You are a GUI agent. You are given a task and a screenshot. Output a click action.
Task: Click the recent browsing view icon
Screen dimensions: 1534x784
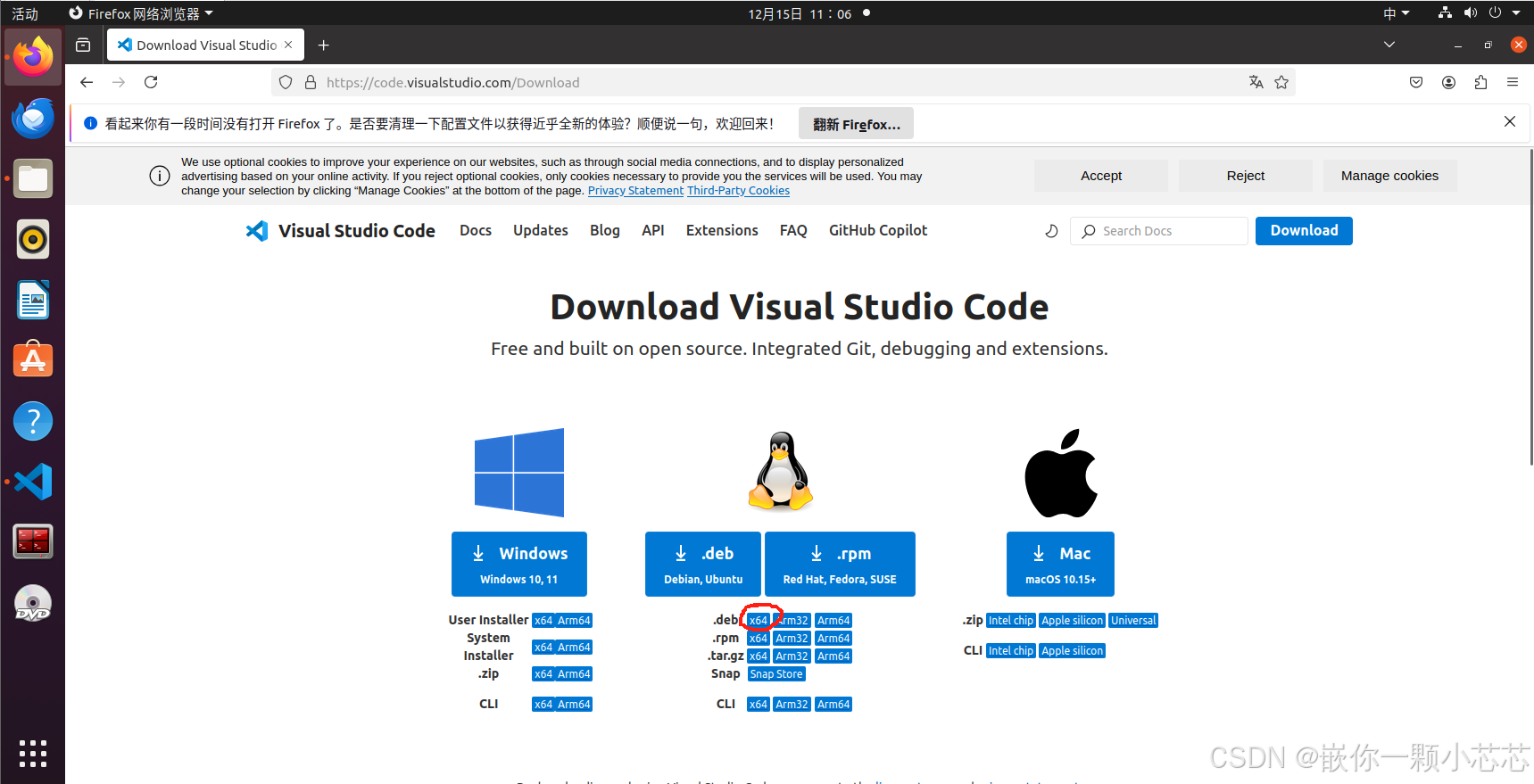83,45
